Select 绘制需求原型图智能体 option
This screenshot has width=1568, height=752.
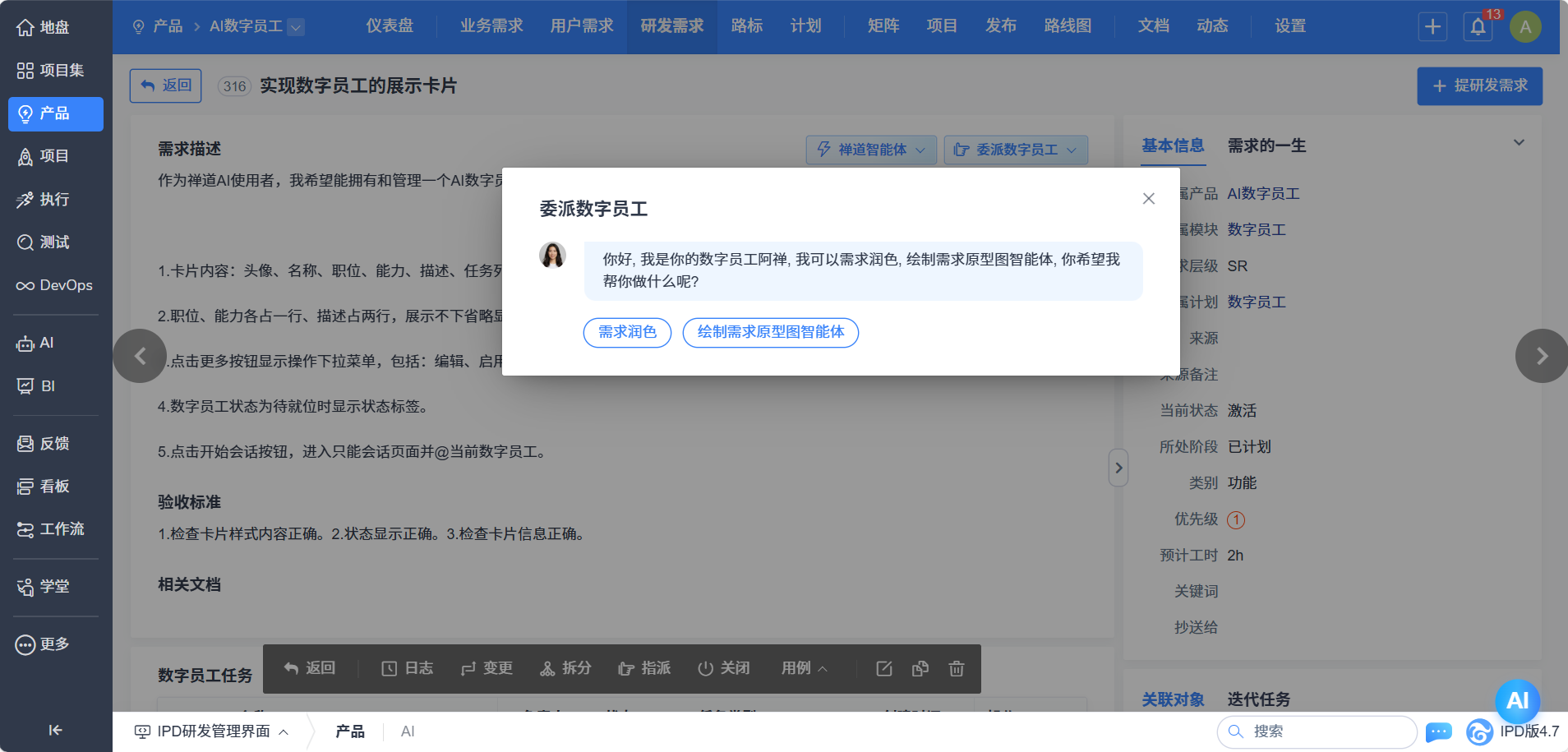(x=770, y=332)
